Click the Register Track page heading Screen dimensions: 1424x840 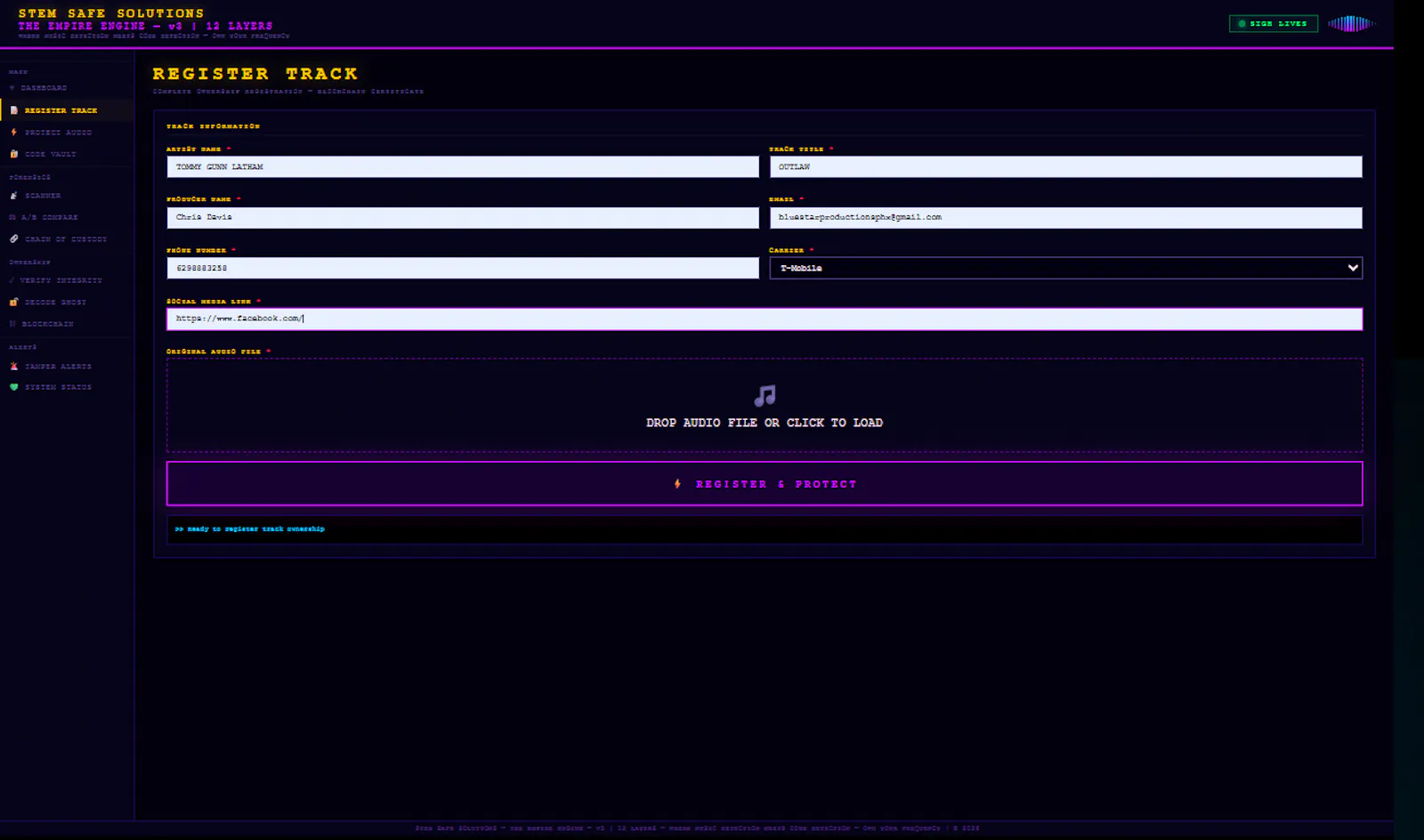click(255, 74)
